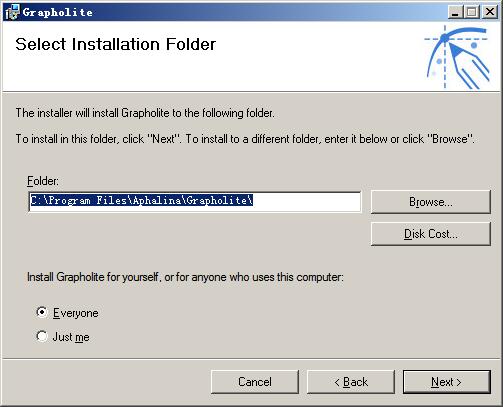Close the Grapholite setup window
The width and height of the screenshot is (503, 407).
pos(490,12)
